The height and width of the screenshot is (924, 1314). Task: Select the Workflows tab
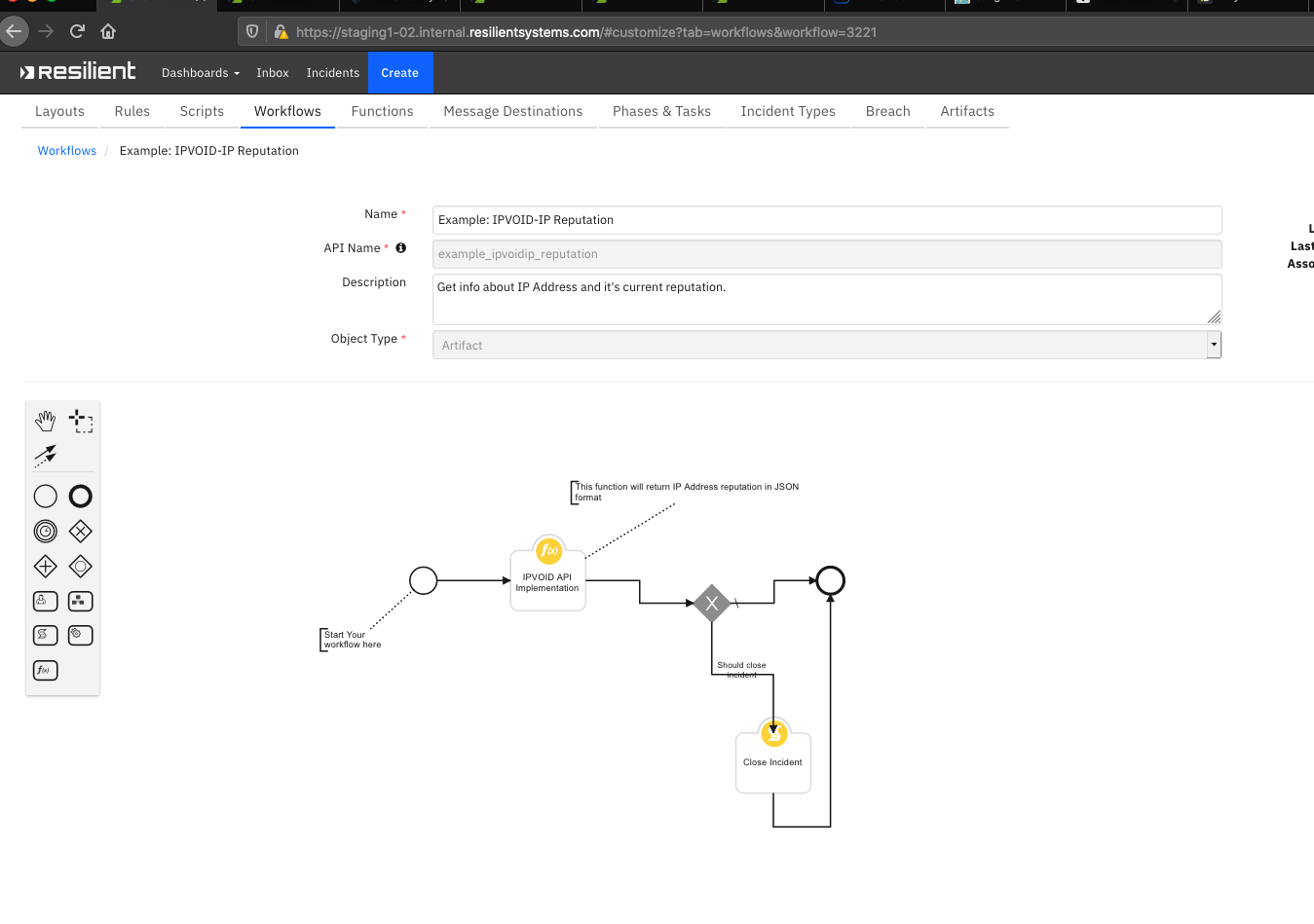[x=287, y=112]
